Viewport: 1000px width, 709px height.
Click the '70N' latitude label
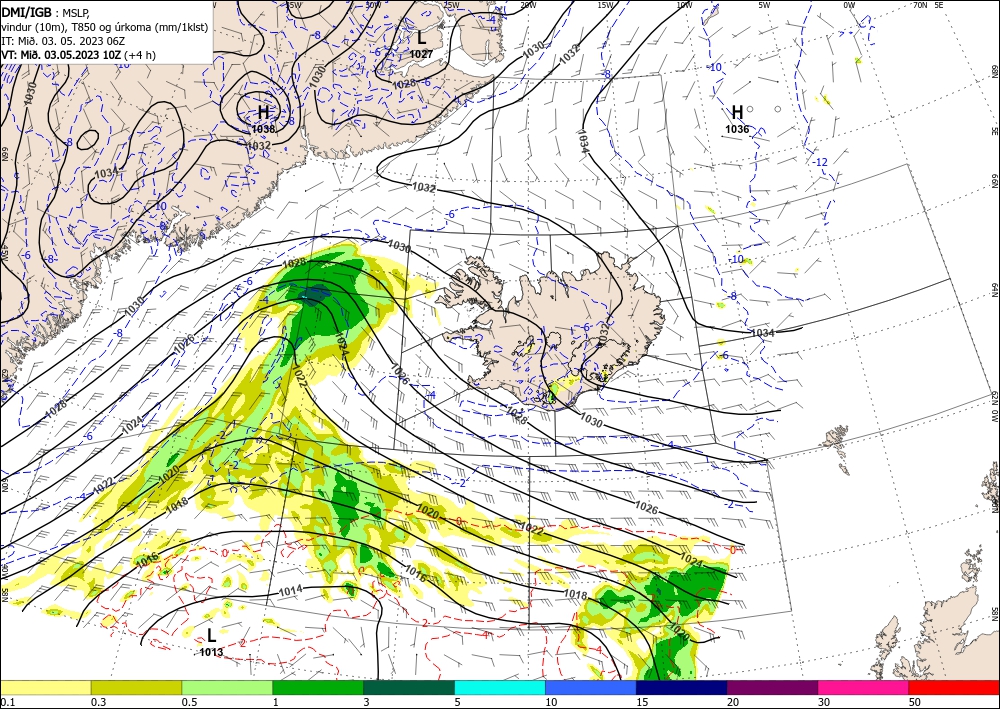pyautogui.click(x=919, y=5)
